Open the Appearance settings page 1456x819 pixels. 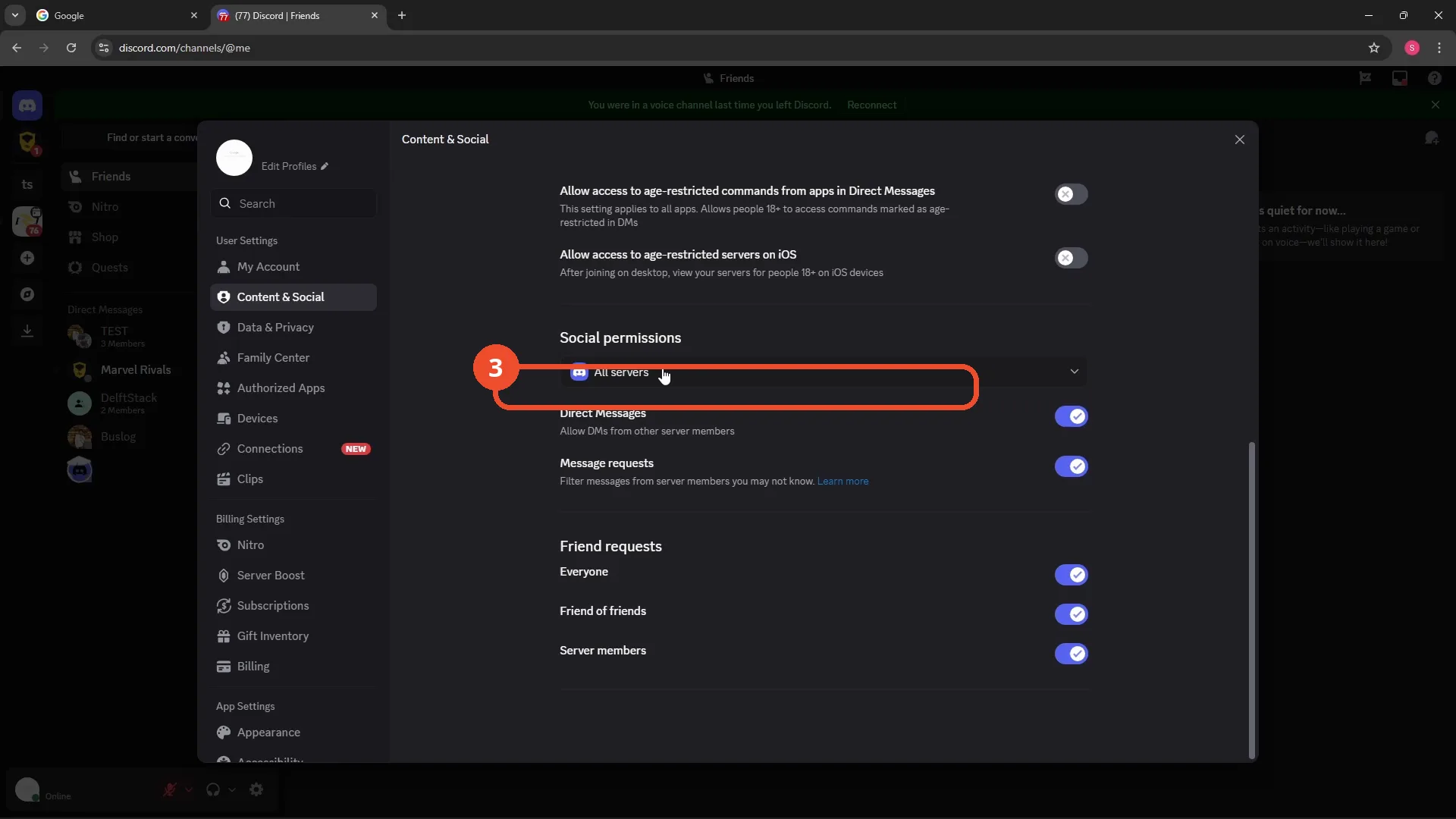click(x=293, y=733)
